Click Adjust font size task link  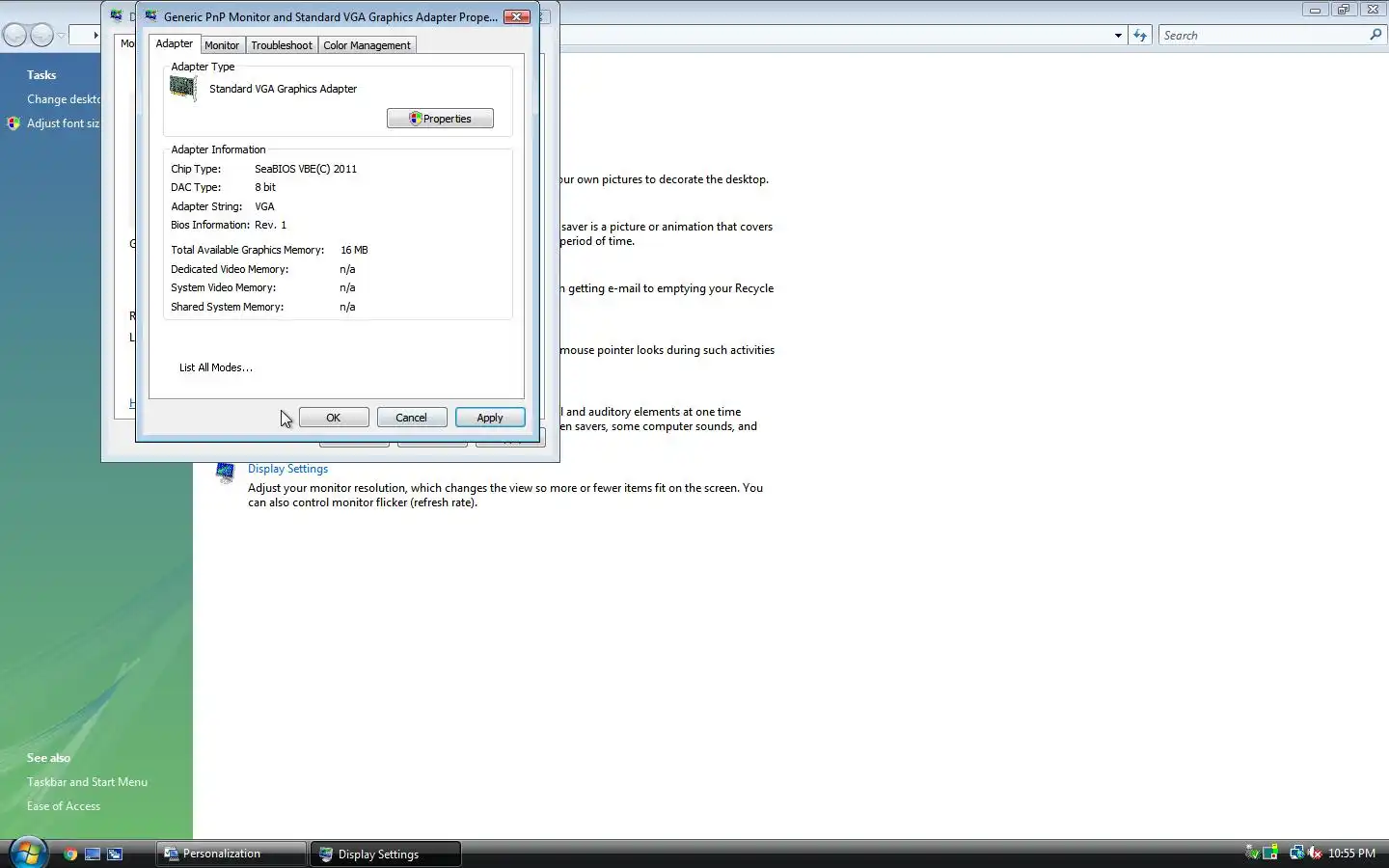click(64, 123)
